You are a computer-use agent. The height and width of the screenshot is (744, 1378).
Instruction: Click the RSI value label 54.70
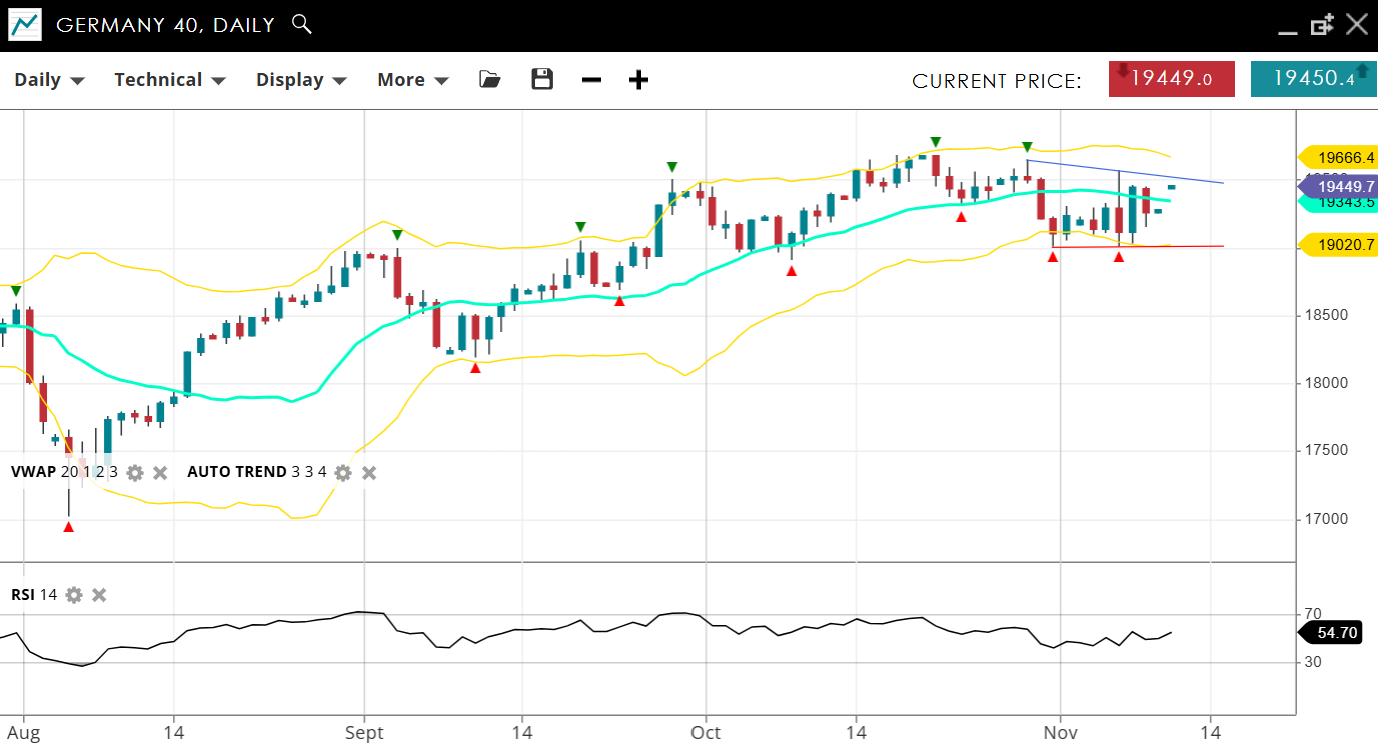click(x=1336, y=633)
